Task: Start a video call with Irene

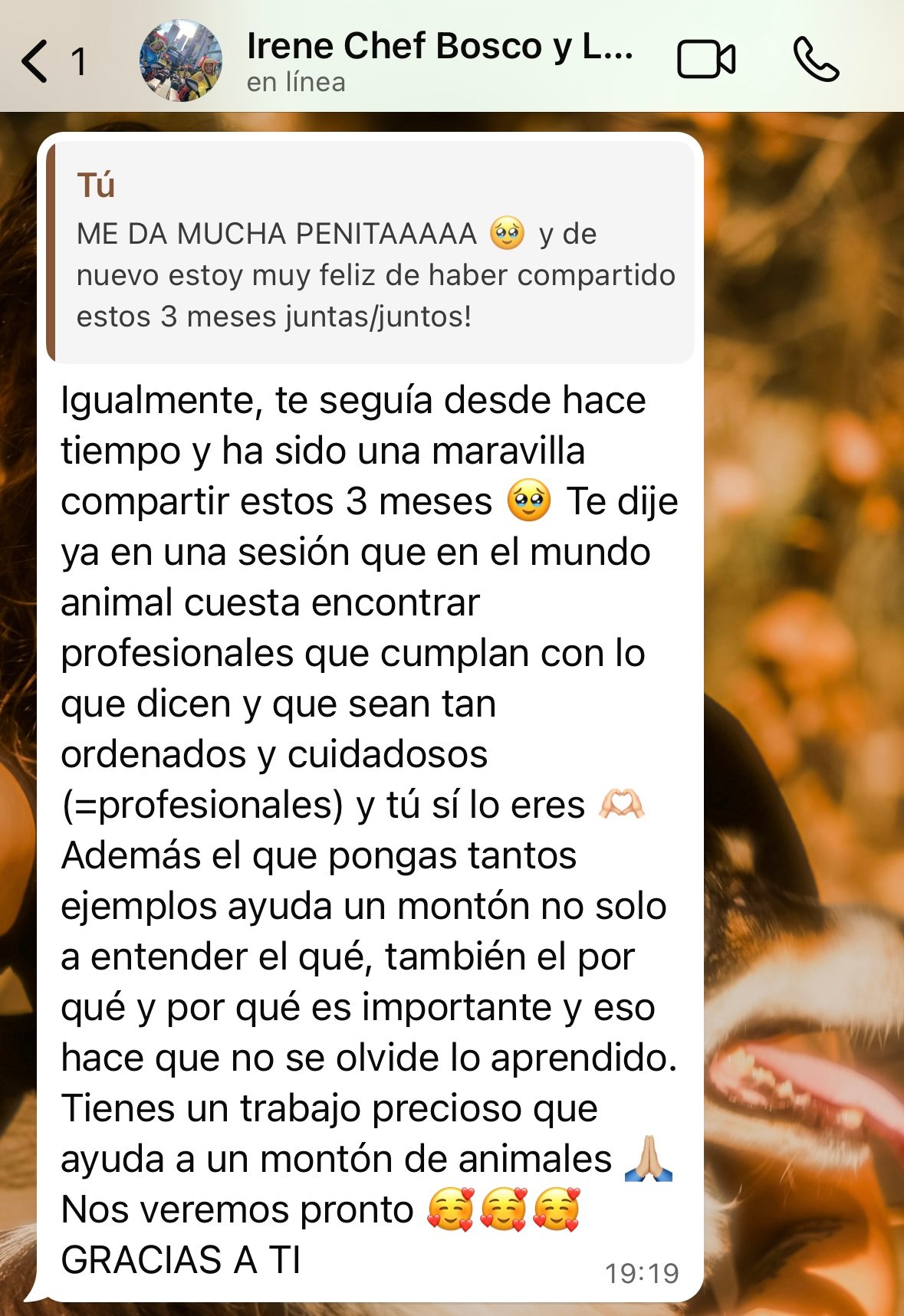Action: (x=706, y=60)
